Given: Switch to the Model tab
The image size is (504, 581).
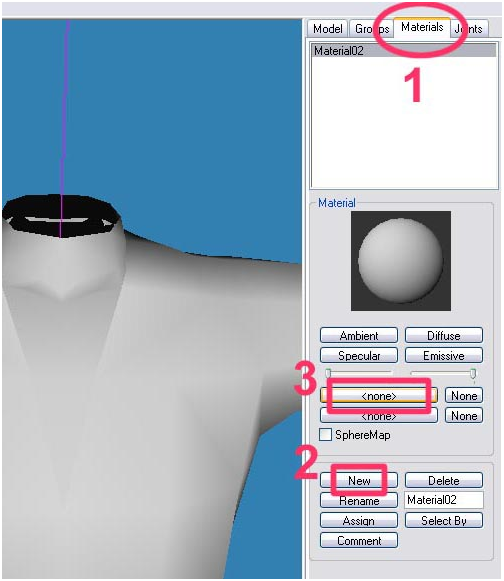Looking at the screenshot, I should click(328, 29).
